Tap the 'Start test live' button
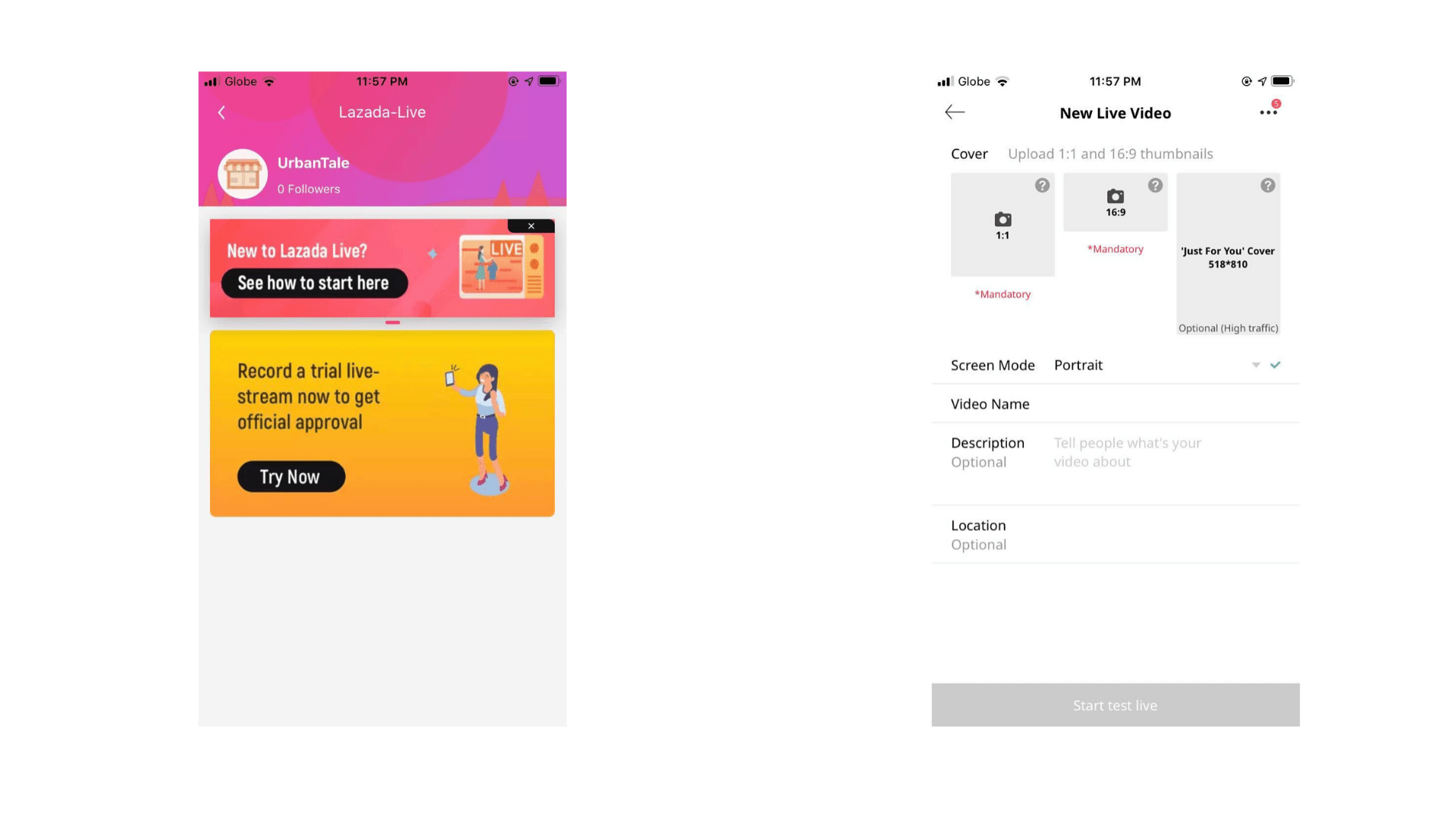Image resolution: width=1456 pixels, height=819 pixels. (x=1115, y=705)
